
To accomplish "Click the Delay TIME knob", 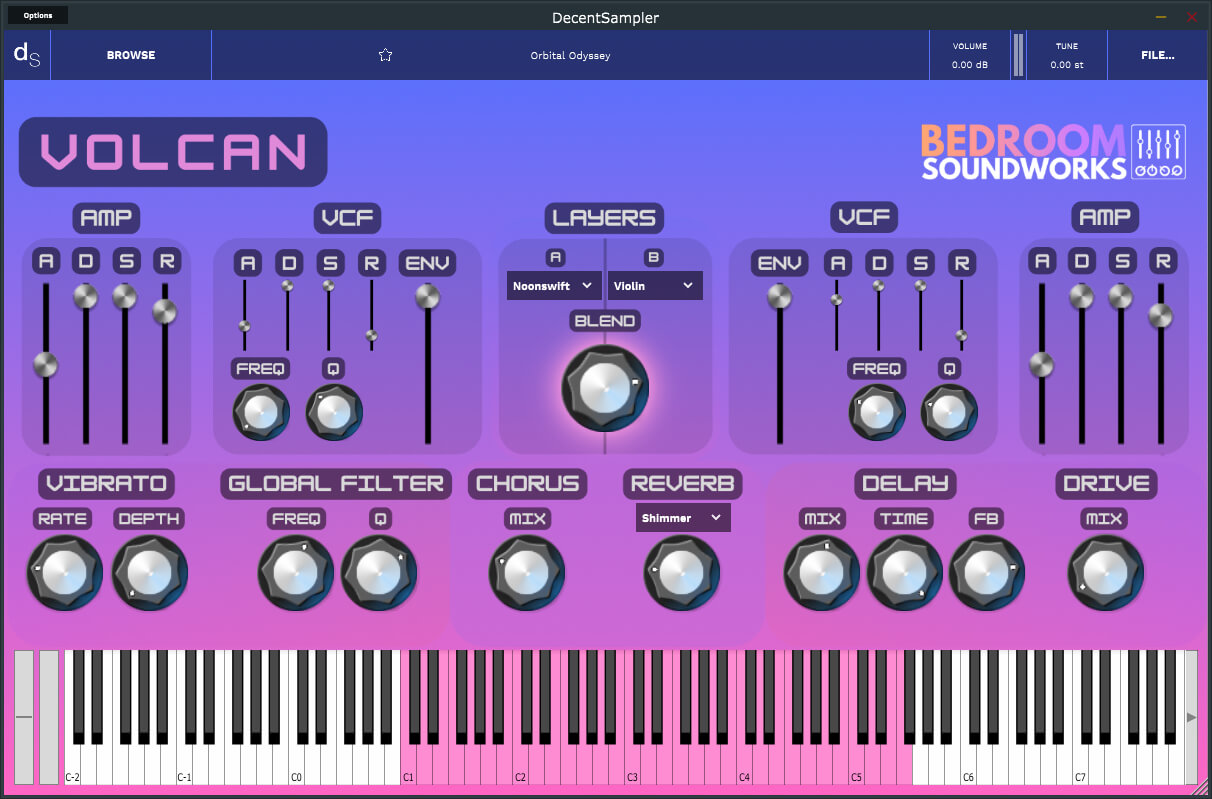I will [904, 573].
